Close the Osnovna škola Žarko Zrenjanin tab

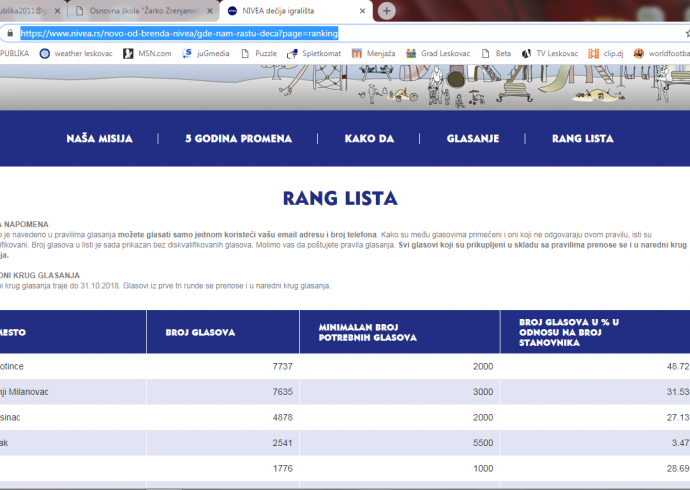point(210,11)
